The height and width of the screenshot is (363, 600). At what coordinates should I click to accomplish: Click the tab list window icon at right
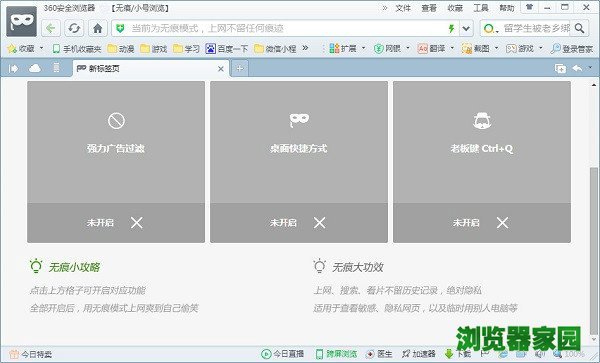pos(561,68)
